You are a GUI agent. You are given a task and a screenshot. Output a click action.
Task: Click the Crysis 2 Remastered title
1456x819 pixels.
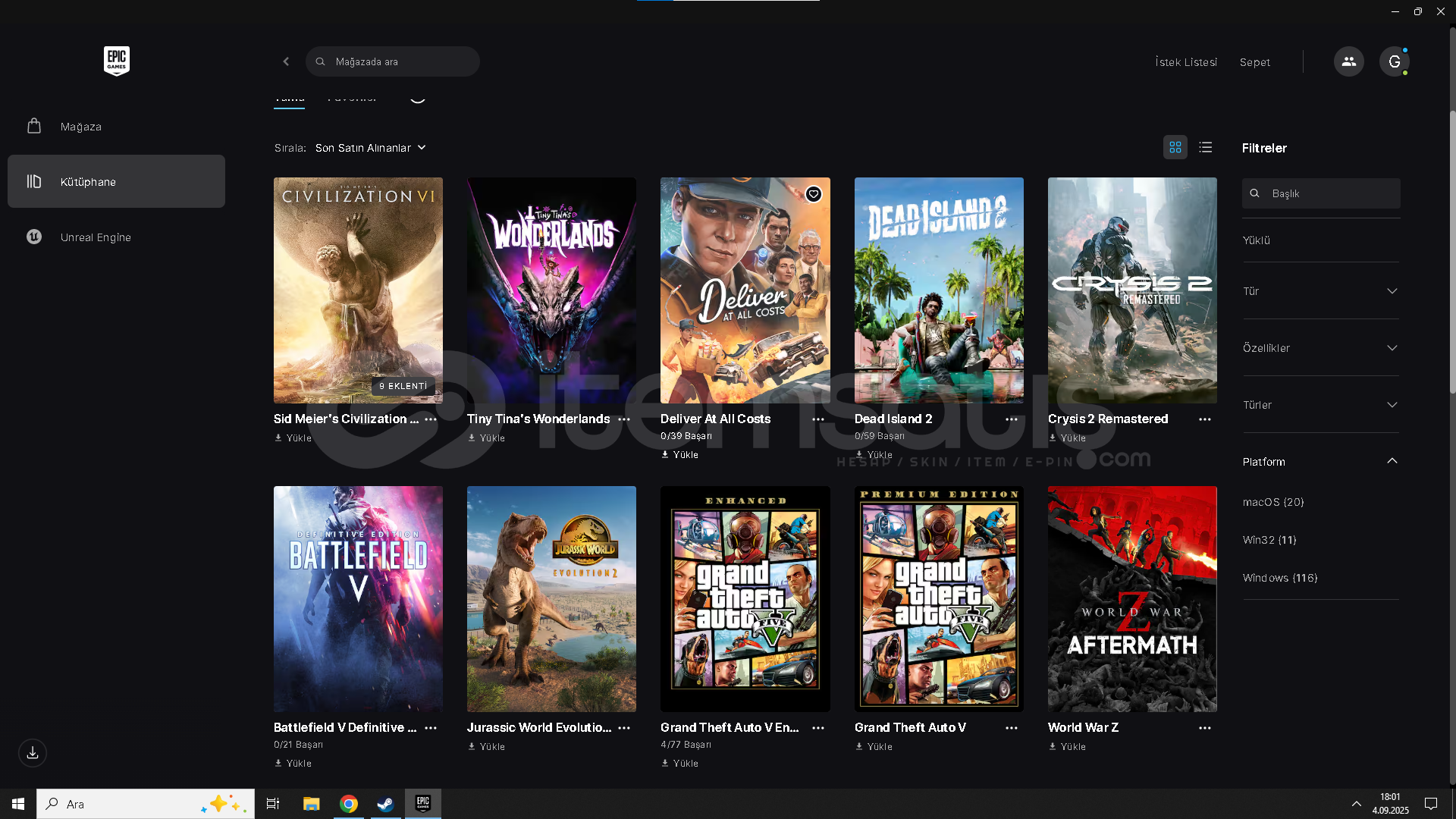pos(1108,419)
